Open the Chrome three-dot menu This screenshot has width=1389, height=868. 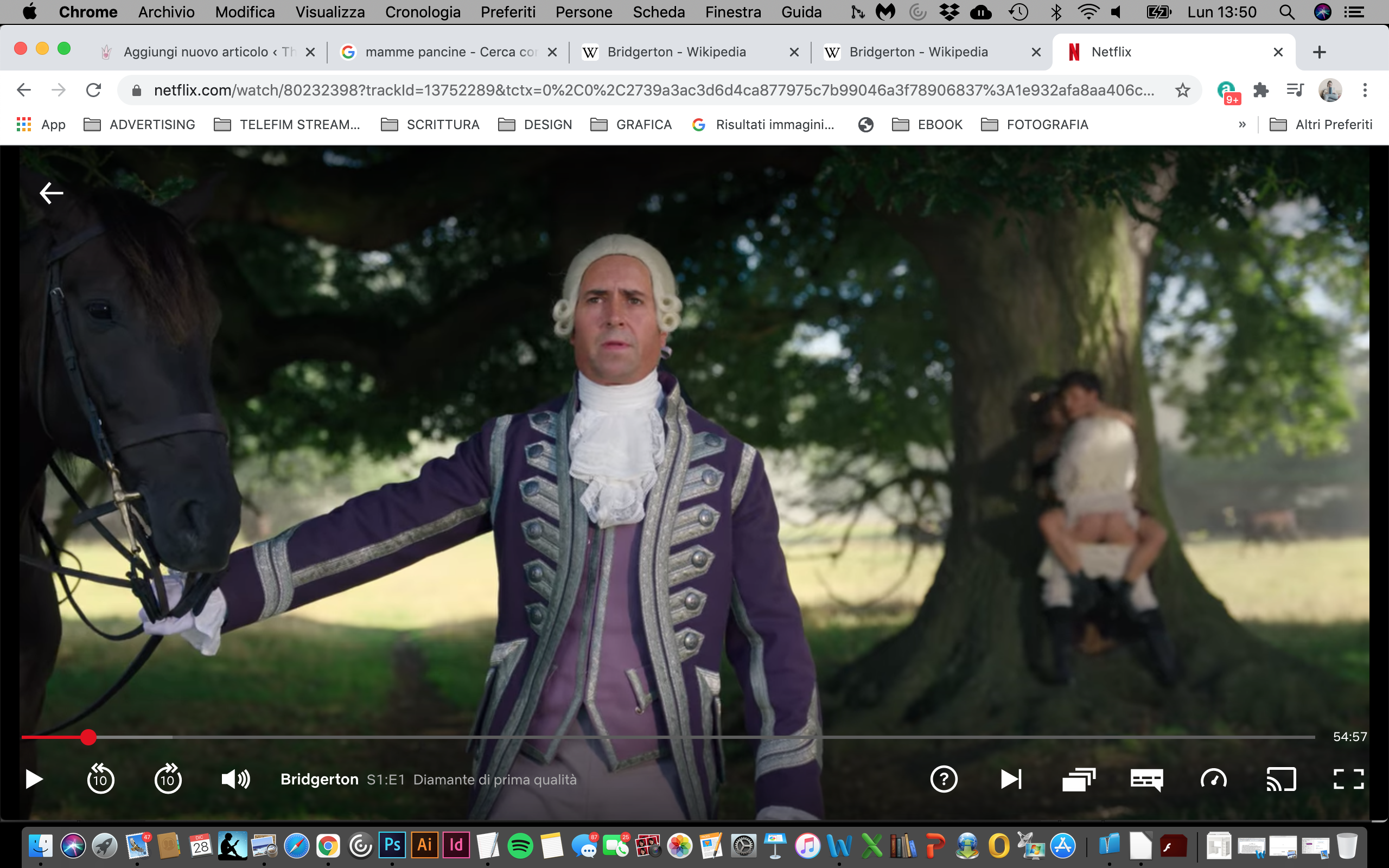coord(1365,90)
